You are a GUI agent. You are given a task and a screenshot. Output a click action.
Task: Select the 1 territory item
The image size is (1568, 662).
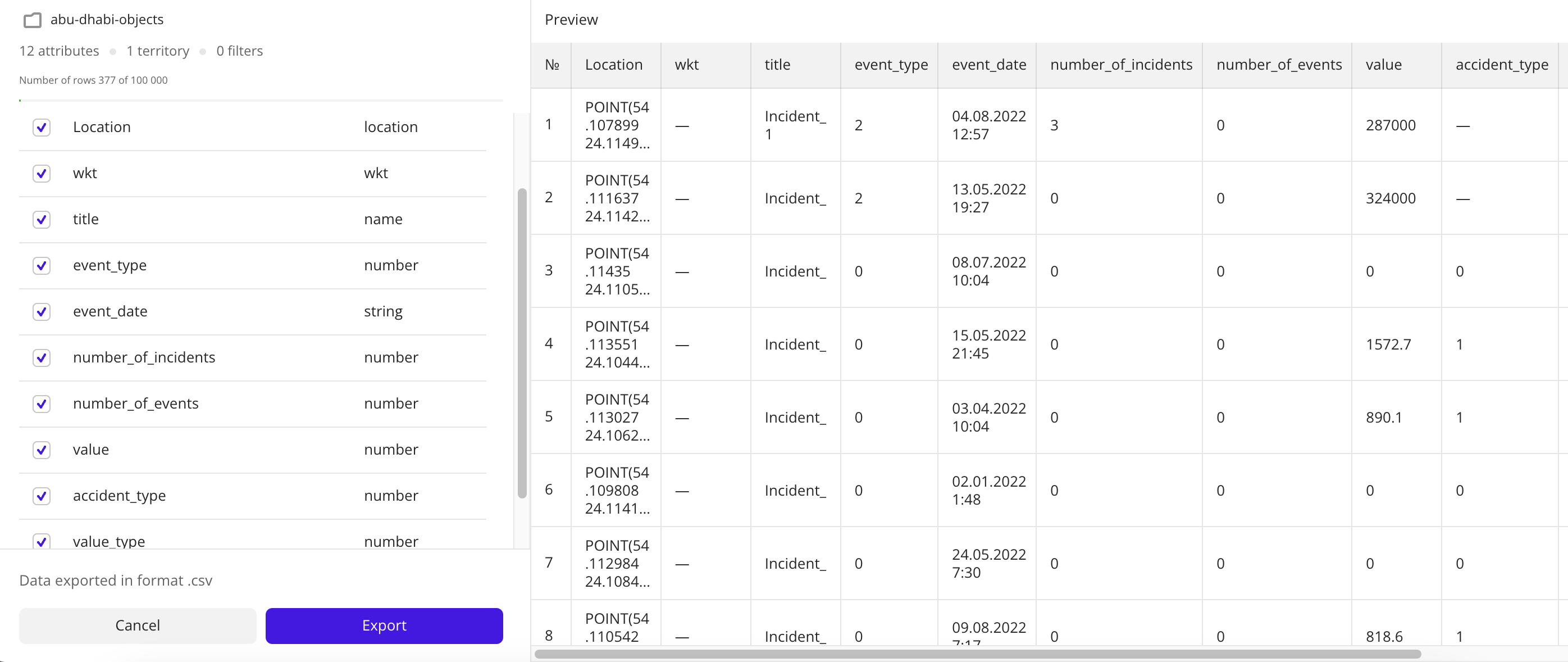tap(157, 51)
